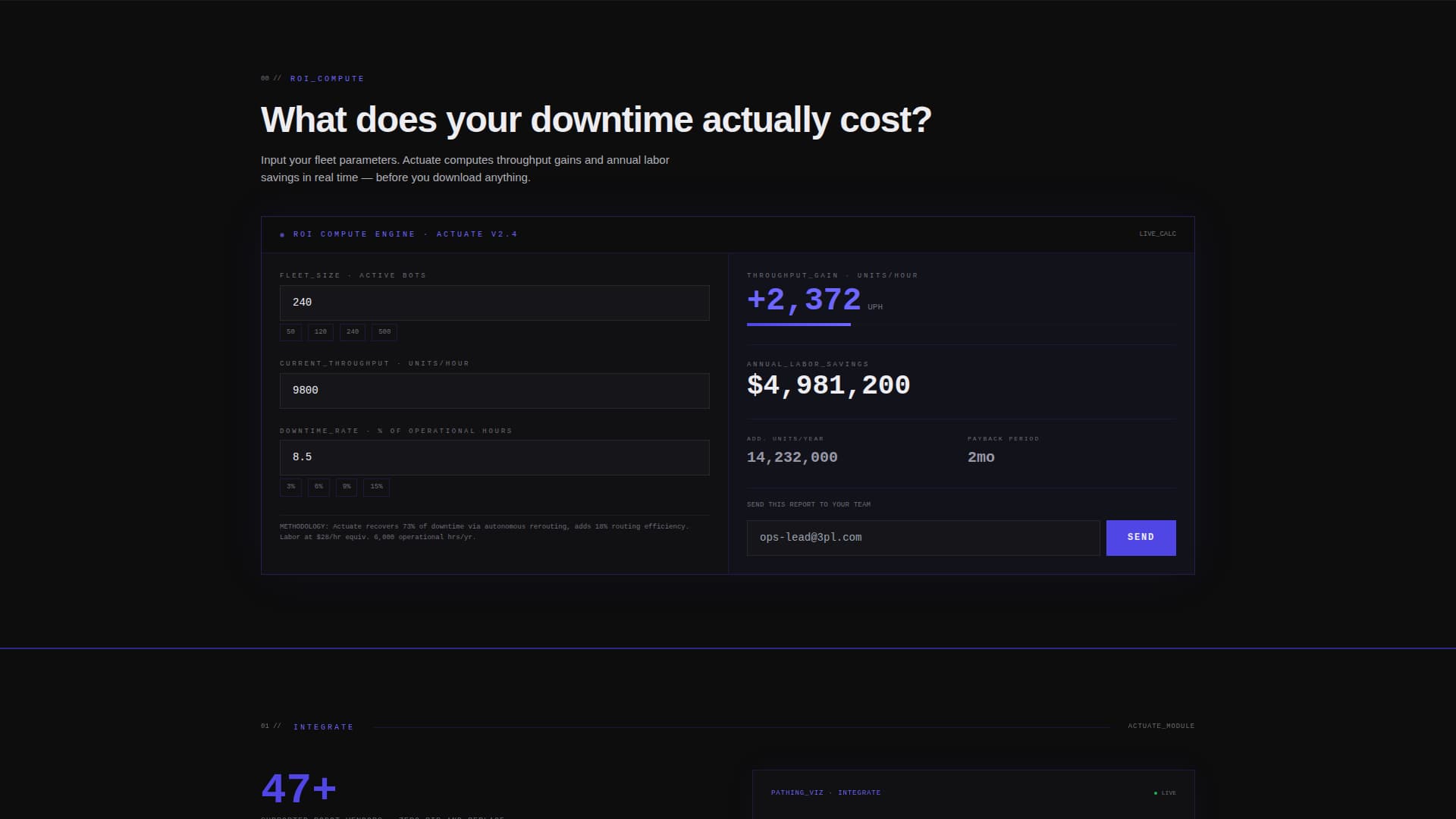Screen dimensions: 1456x819
Task: Select the 9% downtime preset
Action: pos(347,487)
